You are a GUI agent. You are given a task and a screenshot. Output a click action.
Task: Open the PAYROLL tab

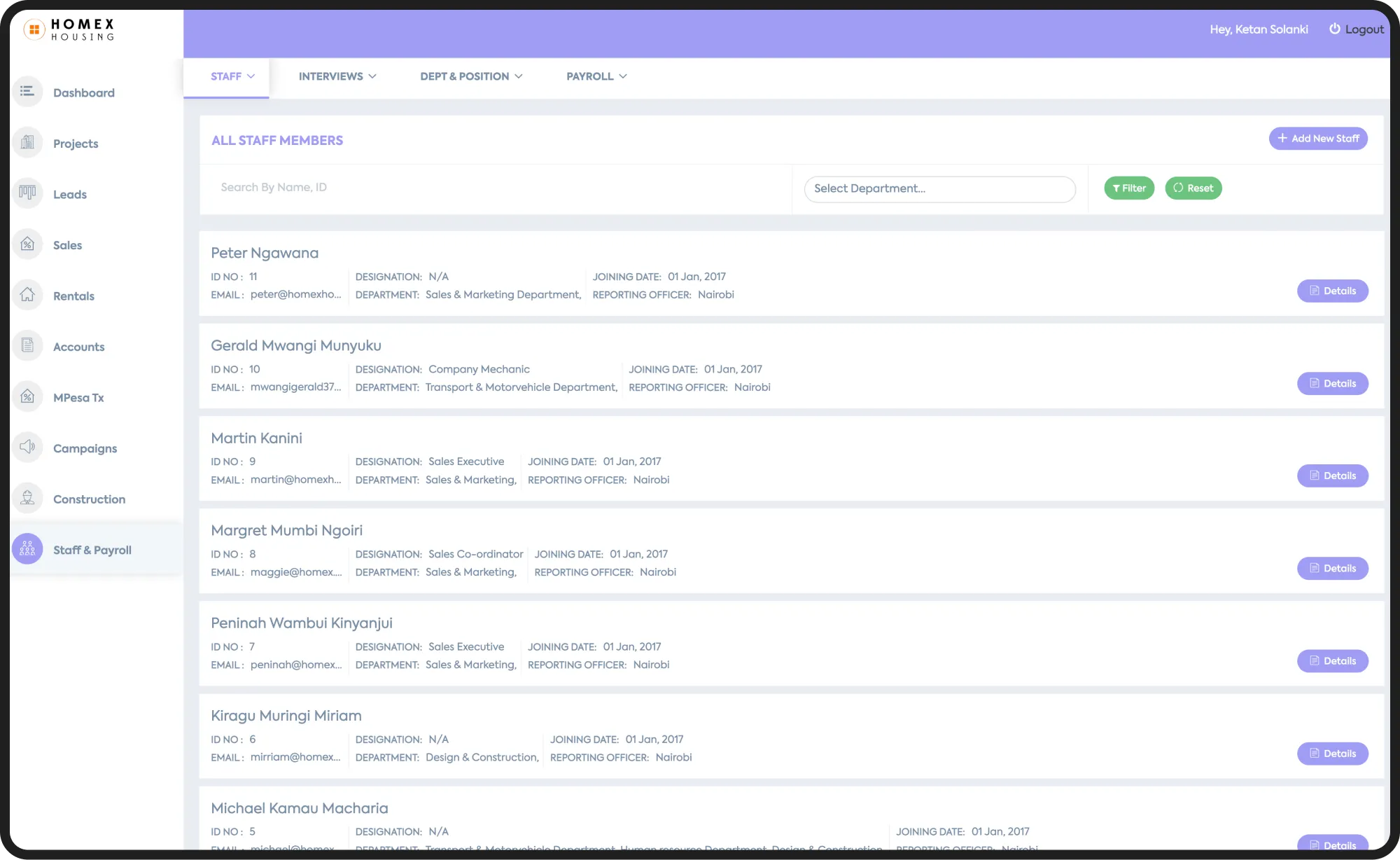(x=596, y=77)
